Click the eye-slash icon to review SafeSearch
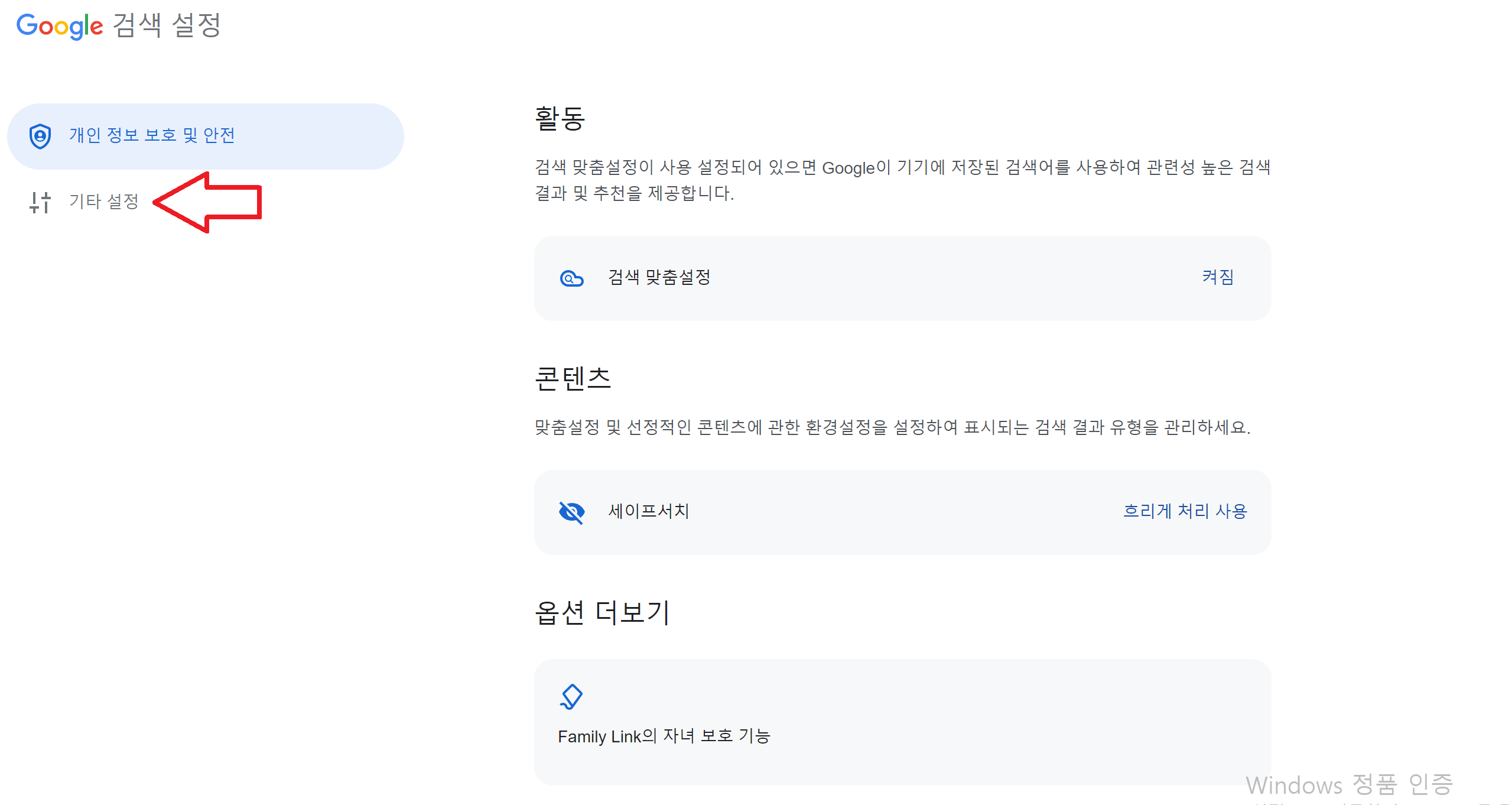This screenshot has height=805, width=1512. 571,512
